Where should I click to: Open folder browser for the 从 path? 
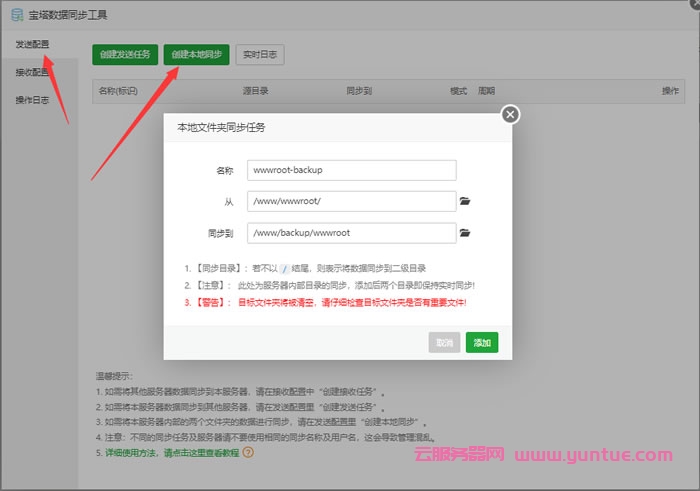coord(465,201)
